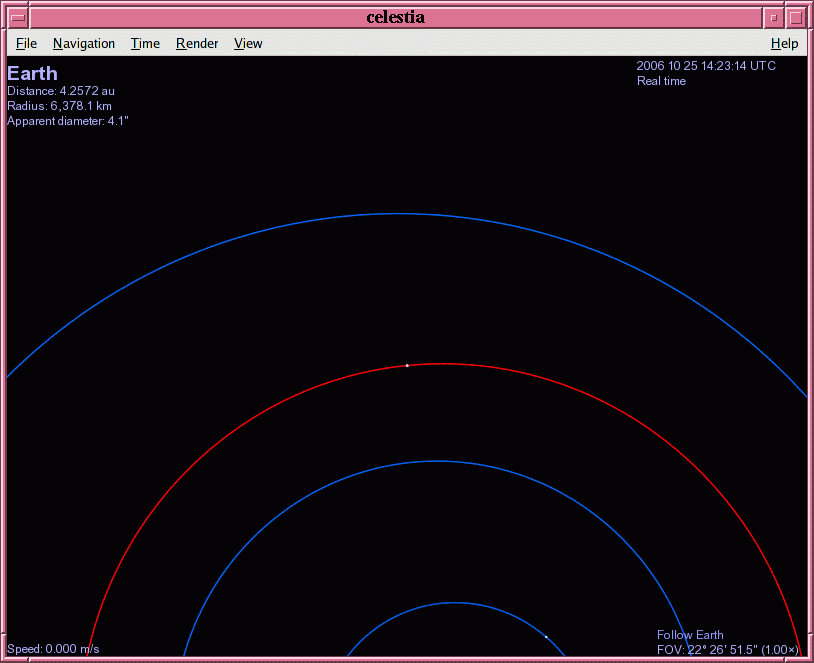Click the 2006 10 25 UTC date display
The height and width of the screenshot is (663, 814).
(705, 66)
